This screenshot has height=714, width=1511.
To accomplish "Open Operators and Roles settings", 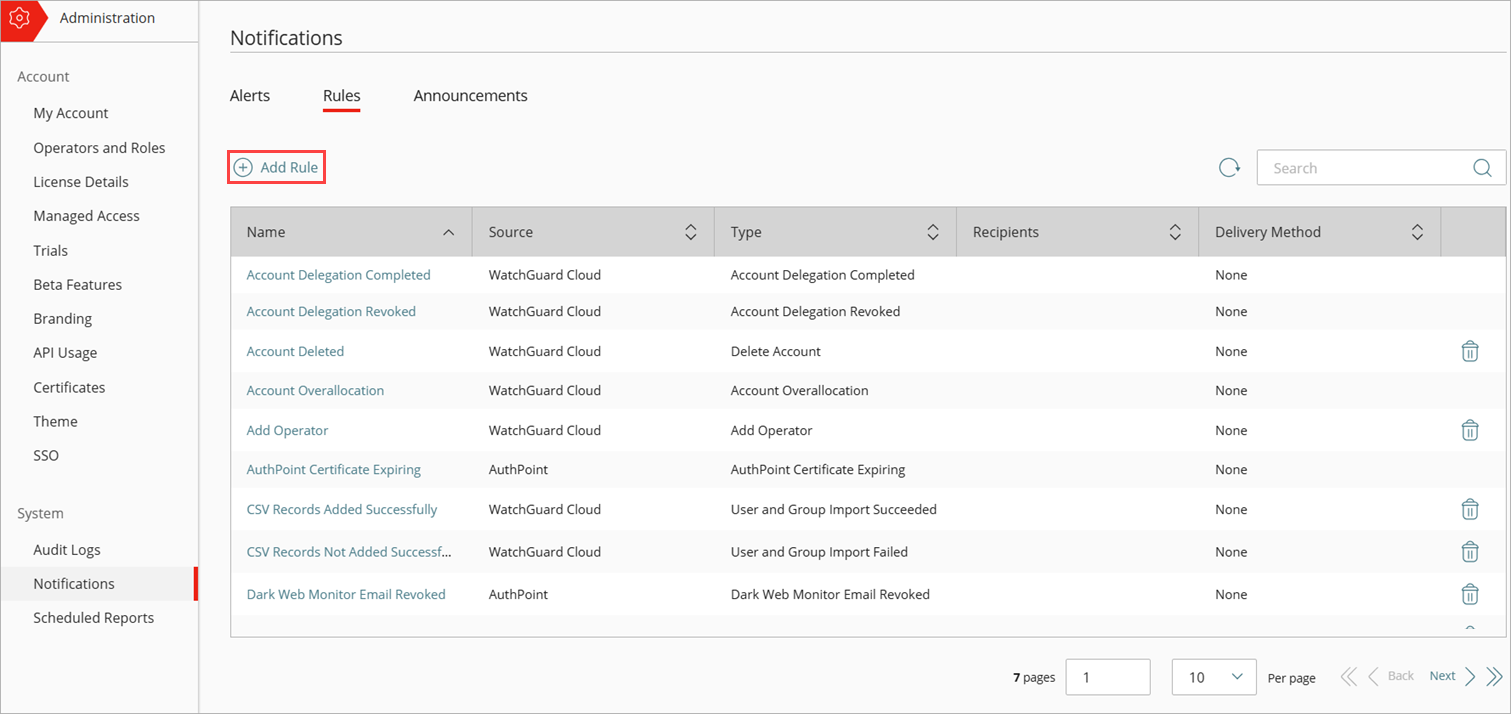I will click(99, 147).
